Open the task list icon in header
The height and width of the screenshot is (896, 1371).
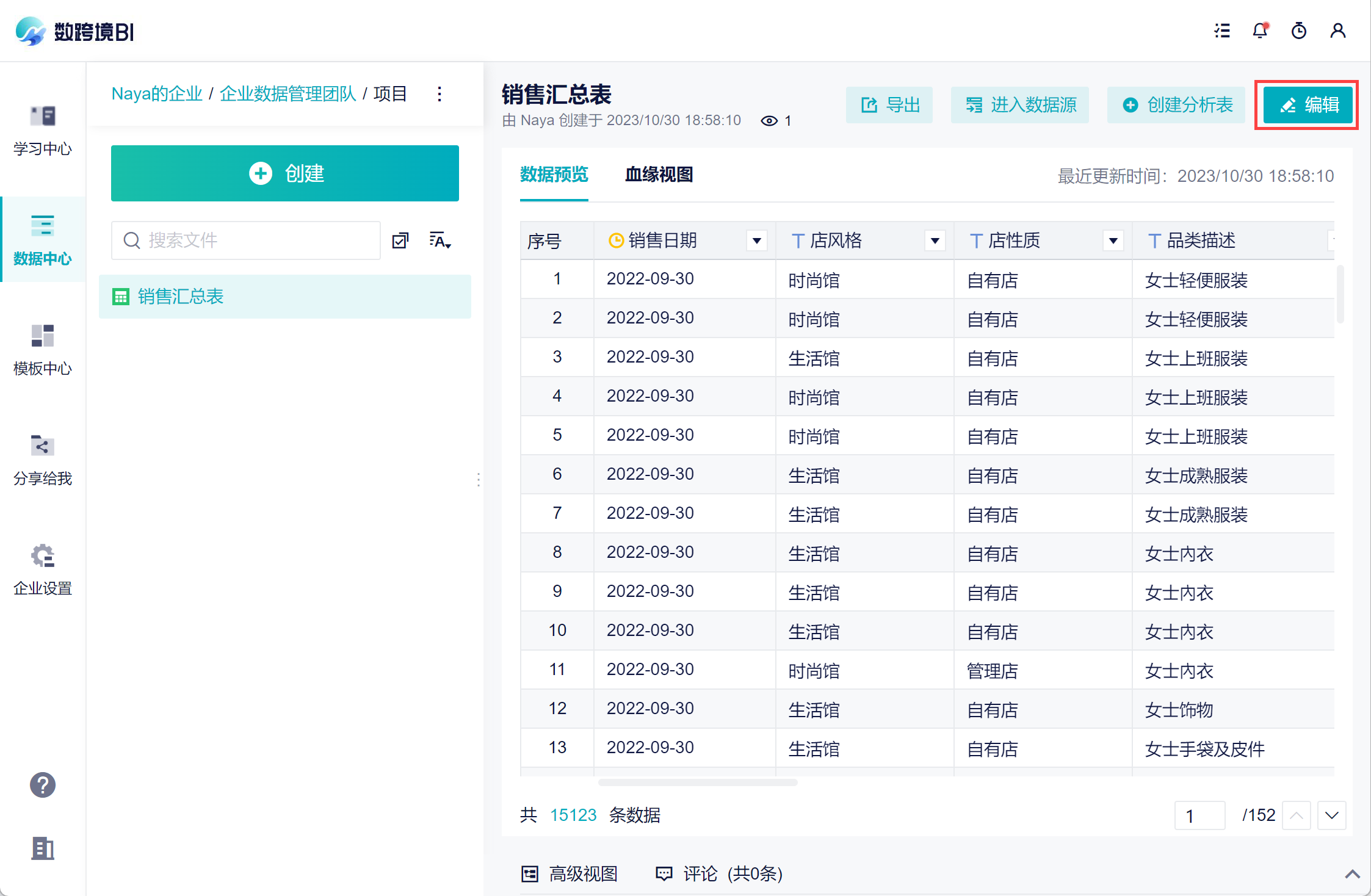1222,31
